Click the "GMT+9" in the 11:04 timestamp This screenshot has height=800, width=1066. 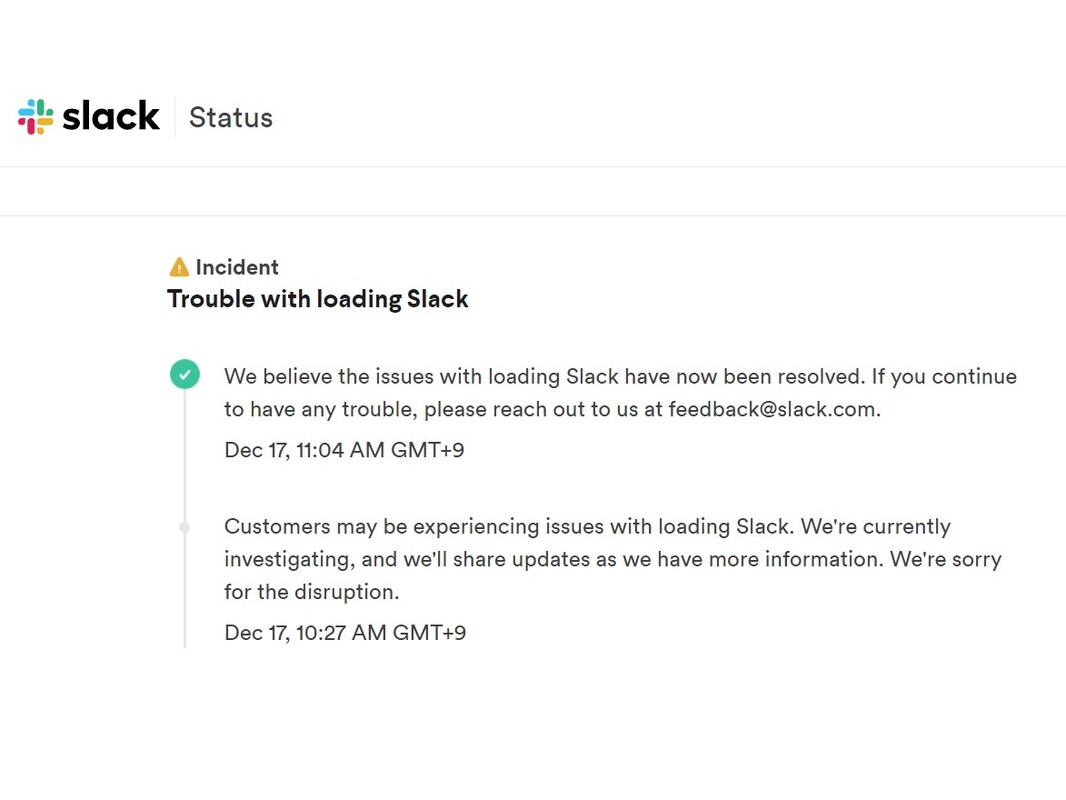coord(427,450)
